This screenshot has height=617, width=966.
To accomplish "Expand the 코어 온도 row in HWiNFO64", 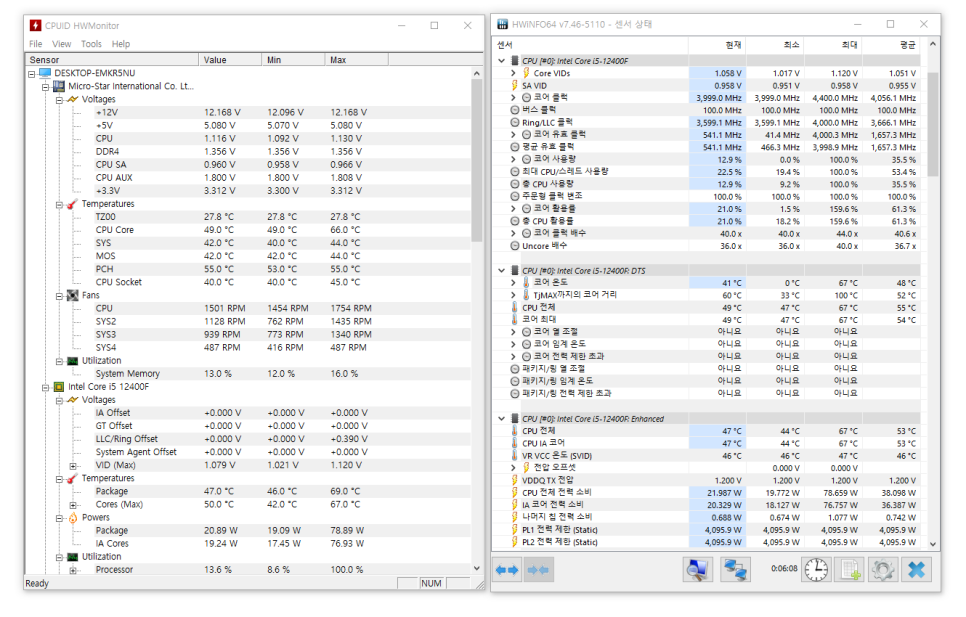I will tap(513, 283).
